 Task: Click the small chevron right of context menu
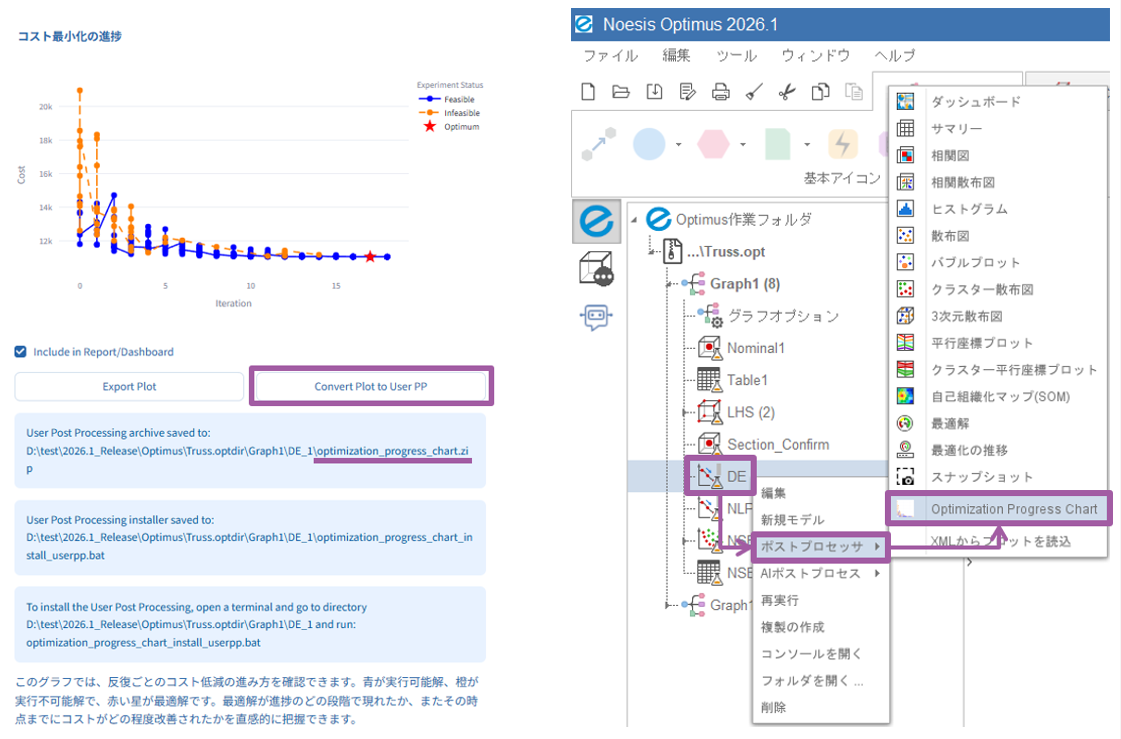(969, 562)
